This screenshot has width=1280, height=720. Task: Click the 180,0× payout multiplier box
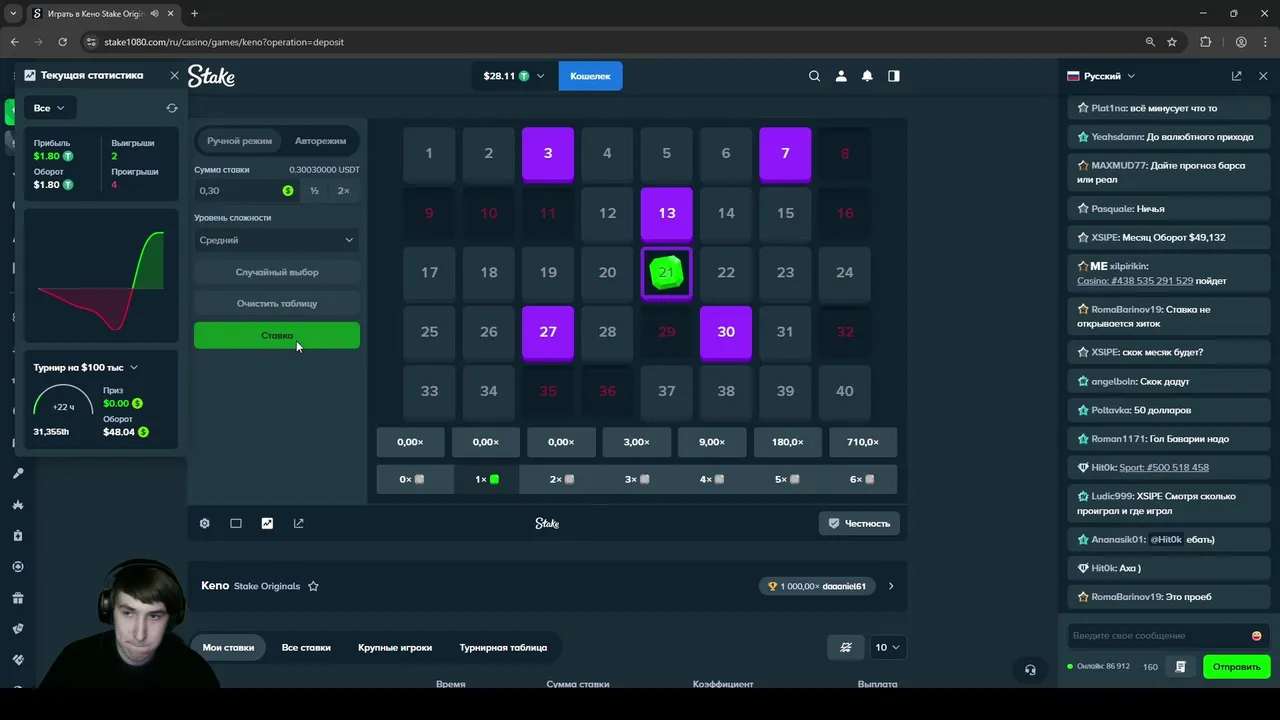pos(787,442)
